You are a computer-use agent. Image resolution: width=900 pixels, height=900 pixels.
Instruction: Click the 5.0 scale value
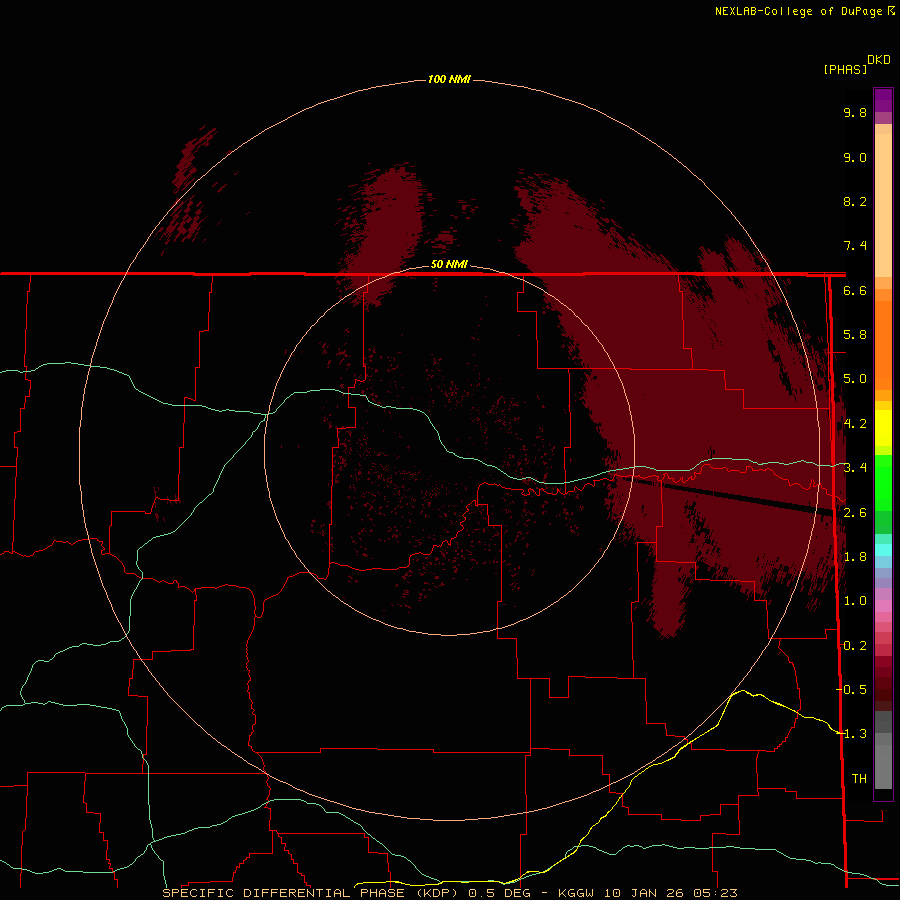[855, 379]
